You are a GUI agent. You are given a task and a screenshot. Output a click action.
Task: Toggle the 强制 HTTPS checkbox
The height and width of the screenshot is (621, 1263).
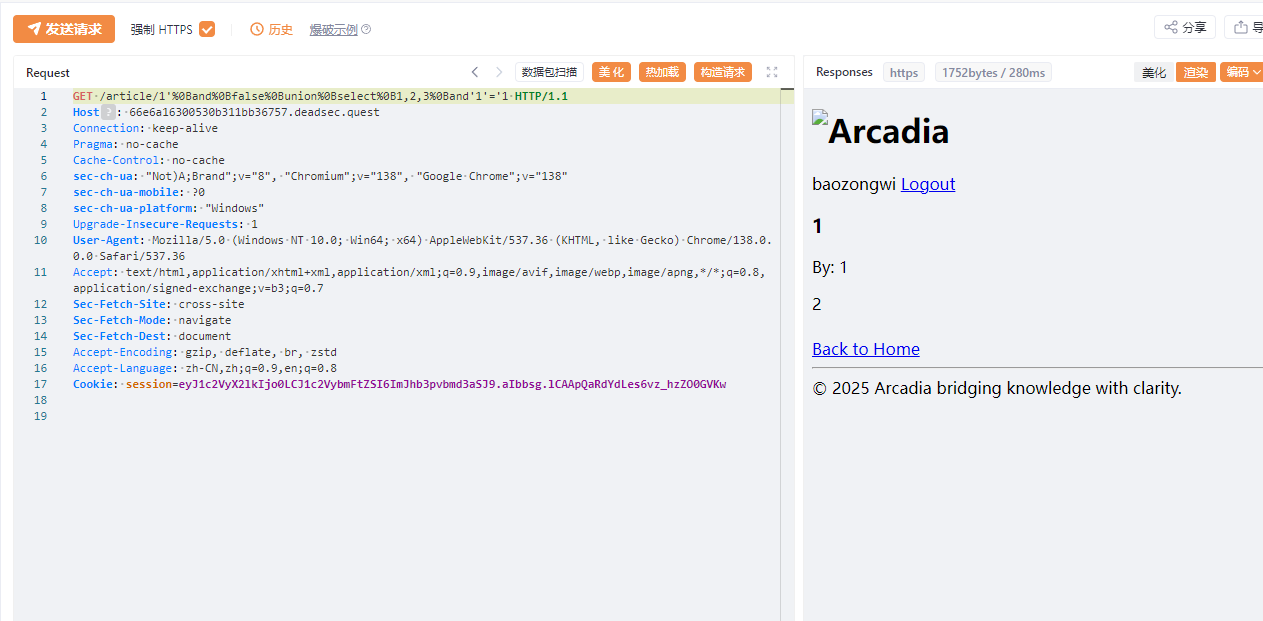click(x=207, y=29)
